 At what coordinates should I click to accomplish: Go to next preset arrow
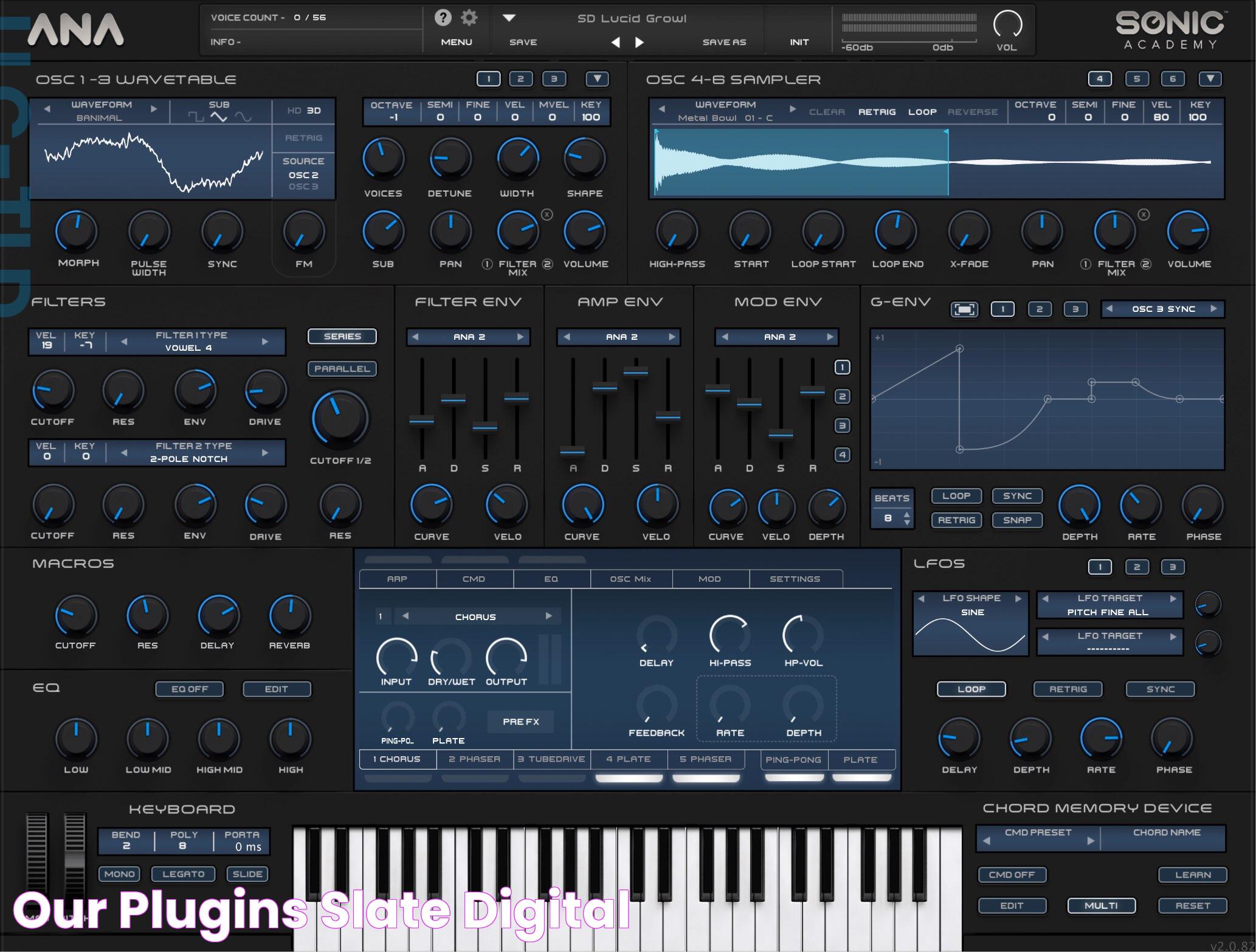pyautogui.click(x=639, y=42)
